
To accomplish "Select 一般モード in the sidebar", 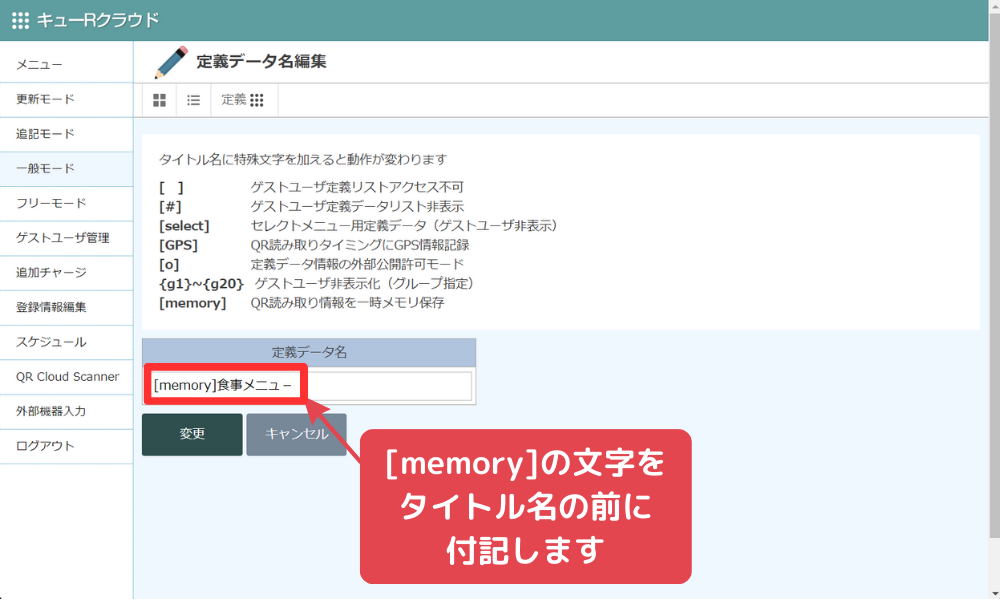I will pos(66,169).
